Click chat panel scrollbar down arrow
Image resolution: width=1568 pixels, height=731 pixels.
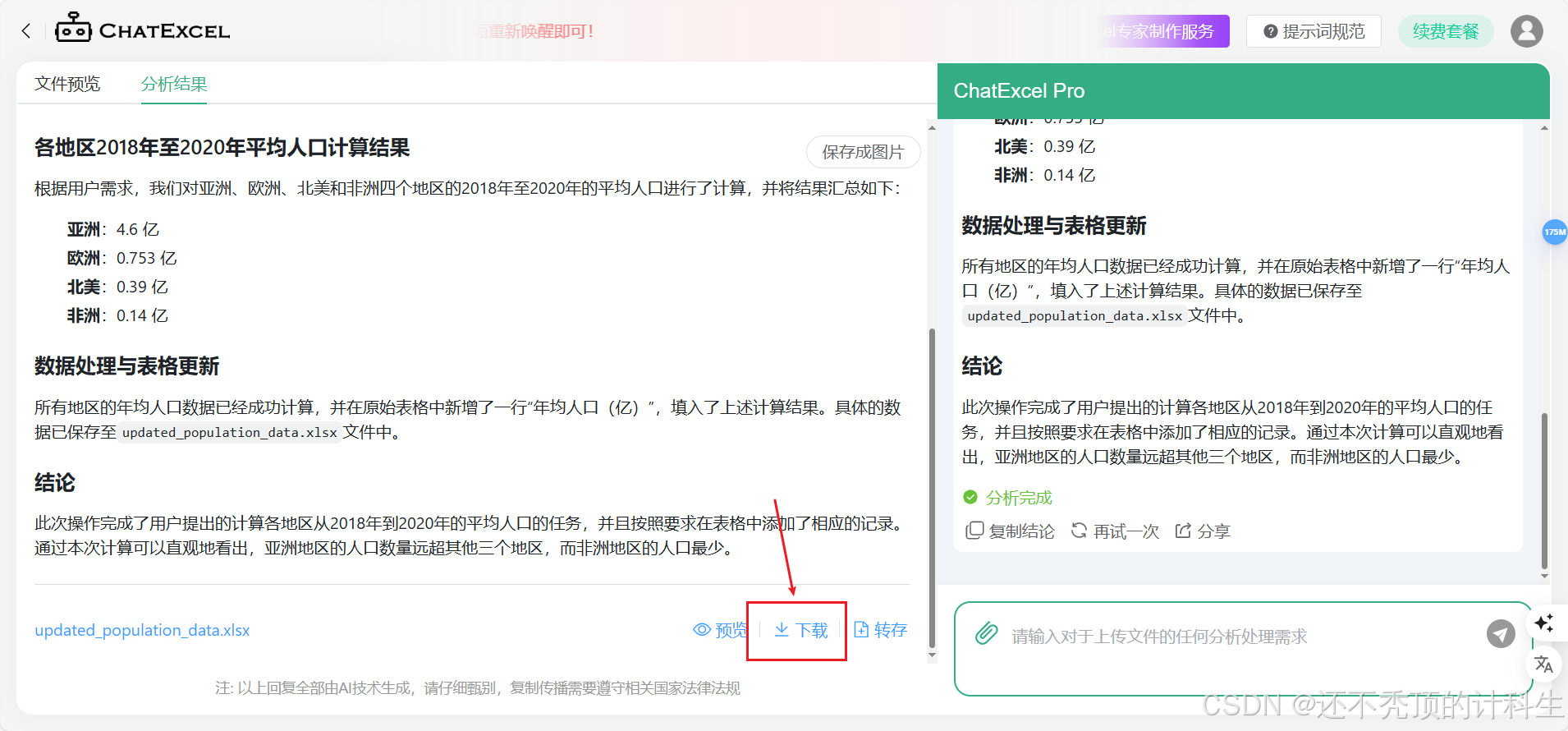1544,576
